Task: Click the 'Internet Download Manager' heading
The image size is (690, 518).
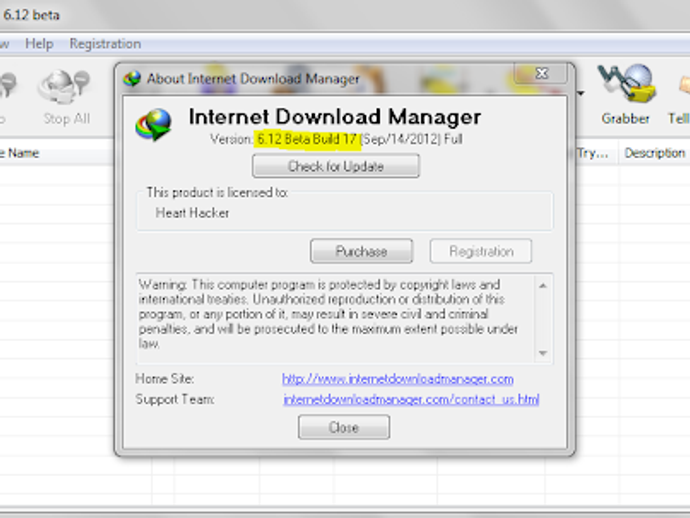Action: click(335, 117)
